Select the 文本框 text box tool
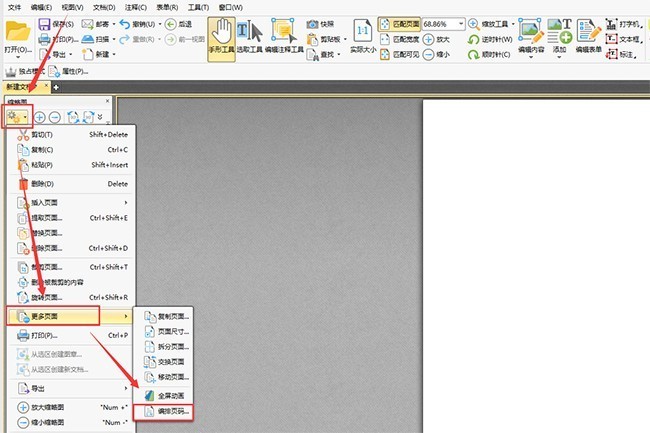650x433 pixels. point(623,39)
